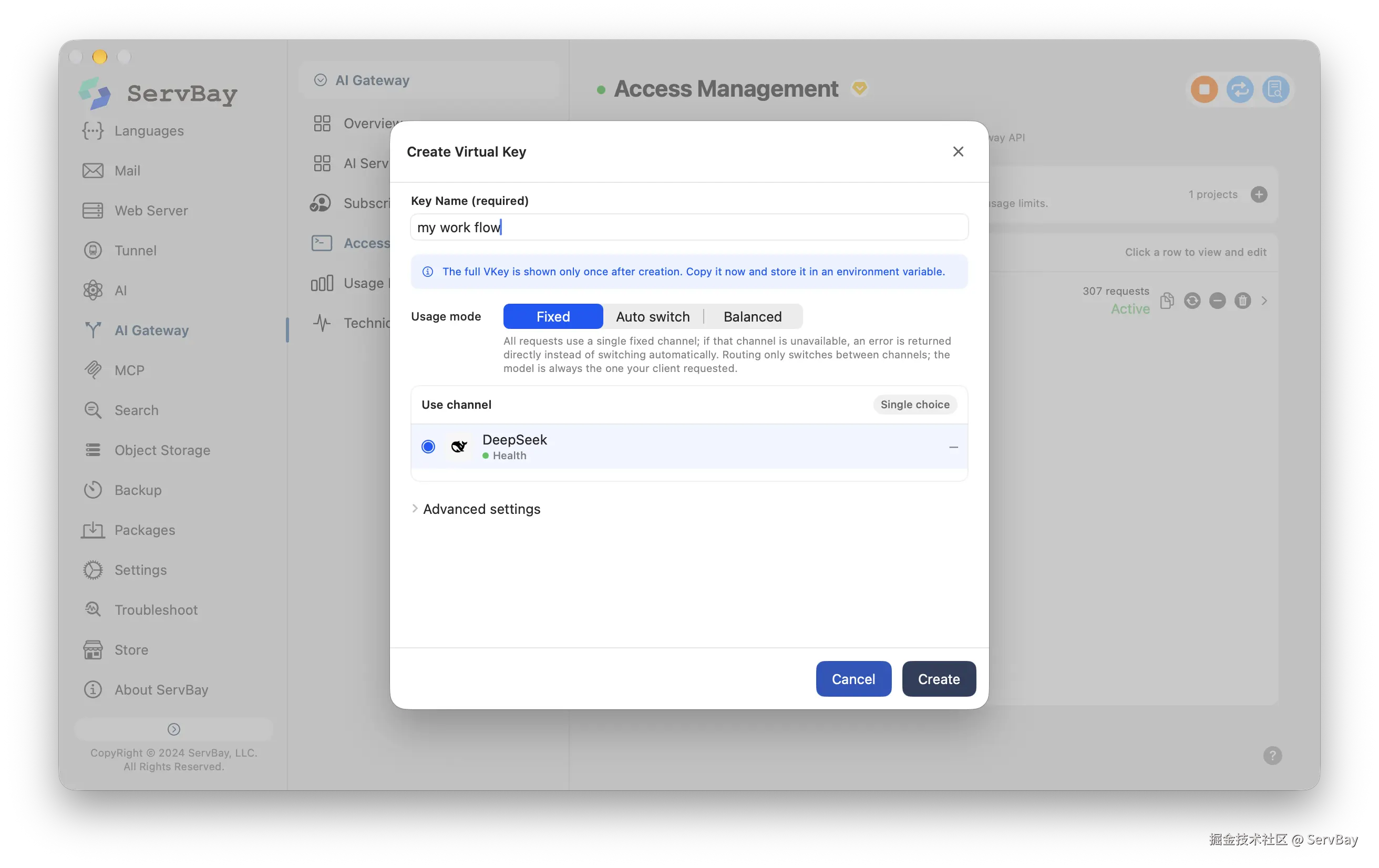Disable the key in the 307 requests row
Viewport: 1379px width, 868px height.
point(1217,301)
